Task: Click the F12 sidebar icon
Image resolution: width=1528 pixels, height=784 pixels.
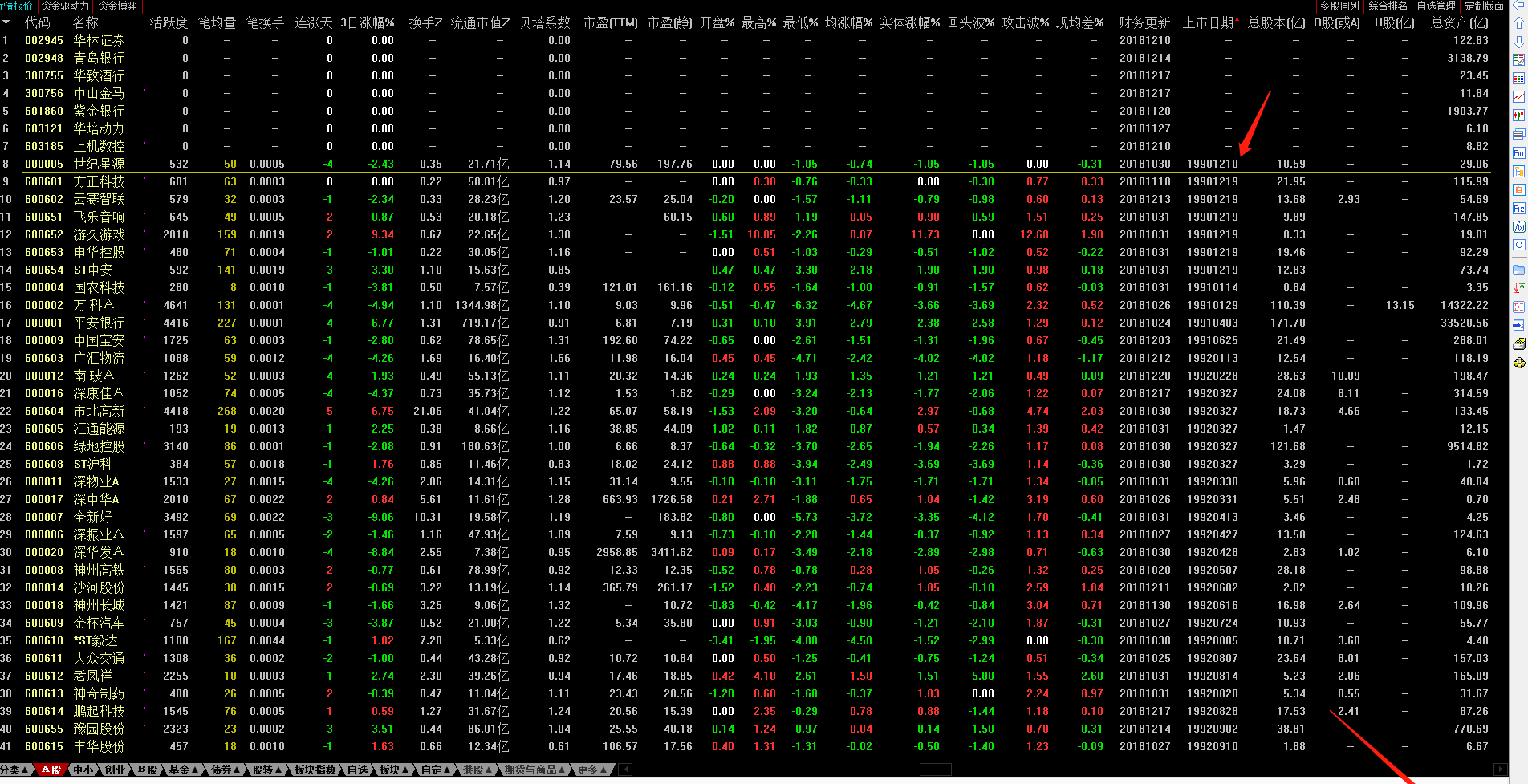Action: (1518, 209)
